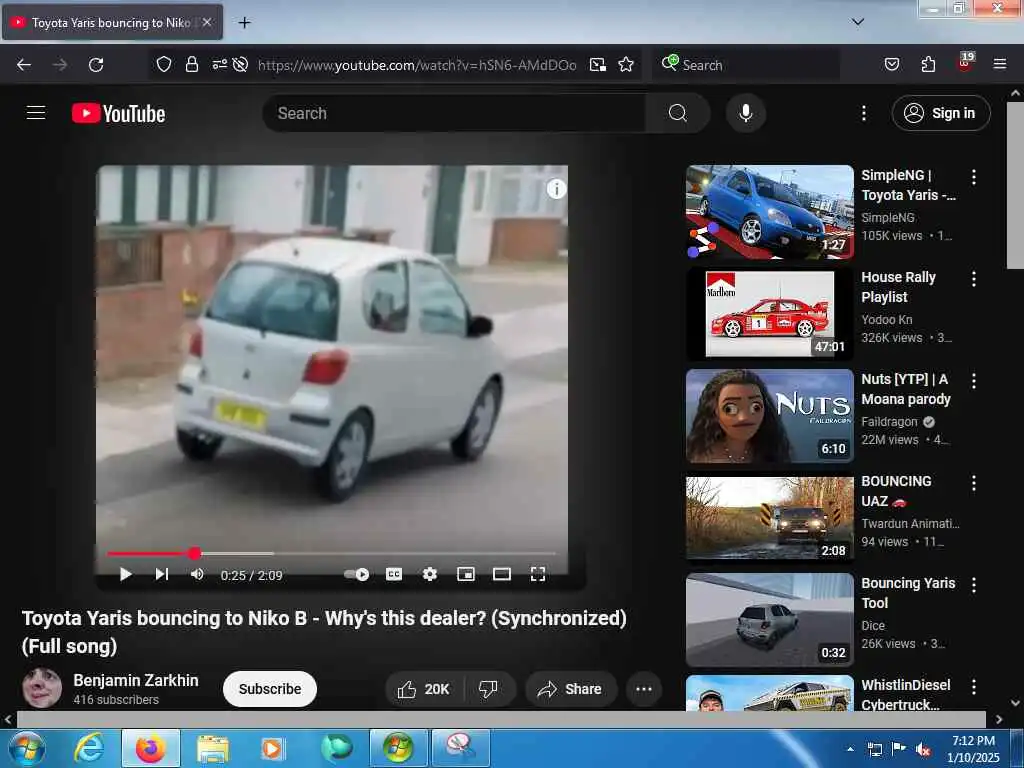Viewport: 1024px width, 768px height.
Task: List all tabs dropdown arrow
Action: coord(858,22)
